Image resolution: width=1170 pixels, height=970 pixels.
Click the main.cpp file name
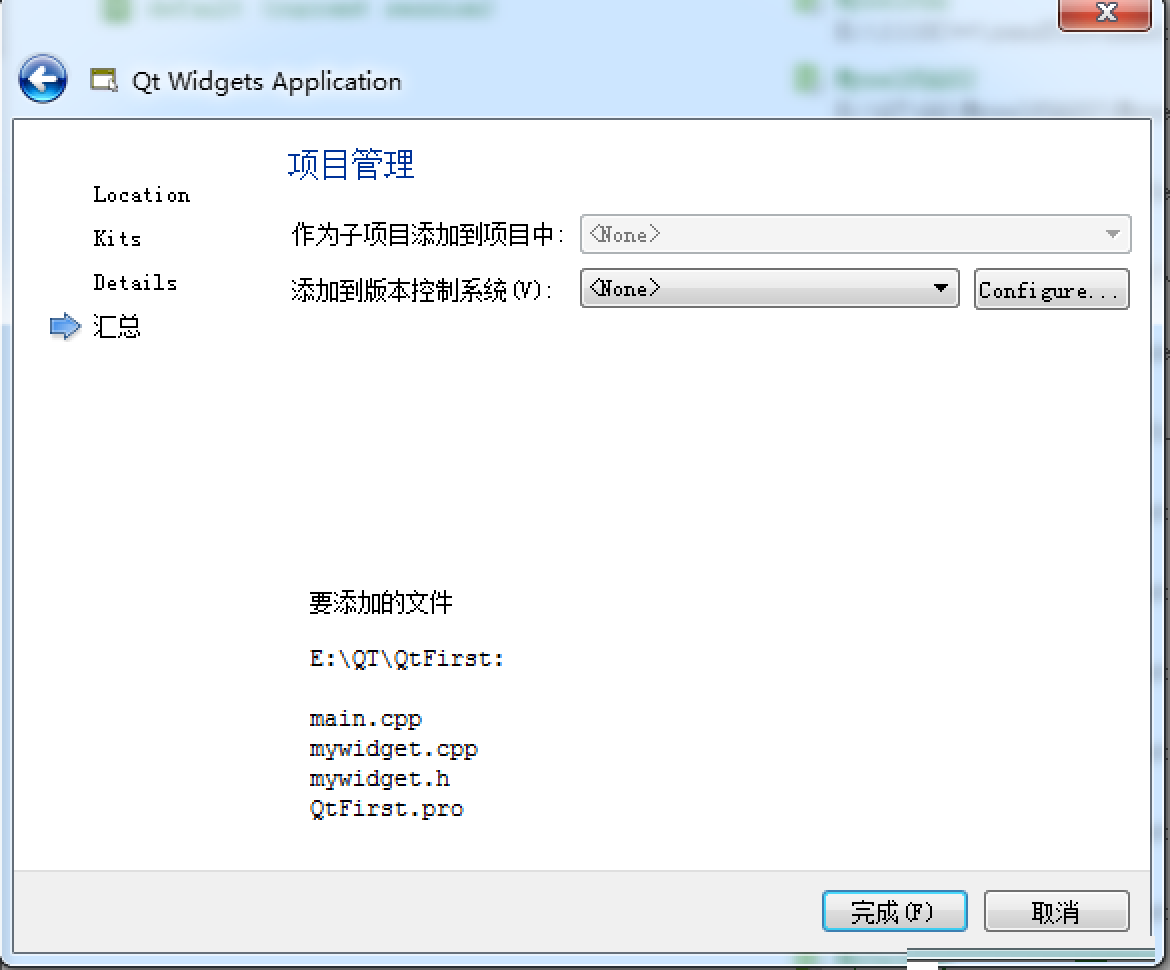(366, 719)
